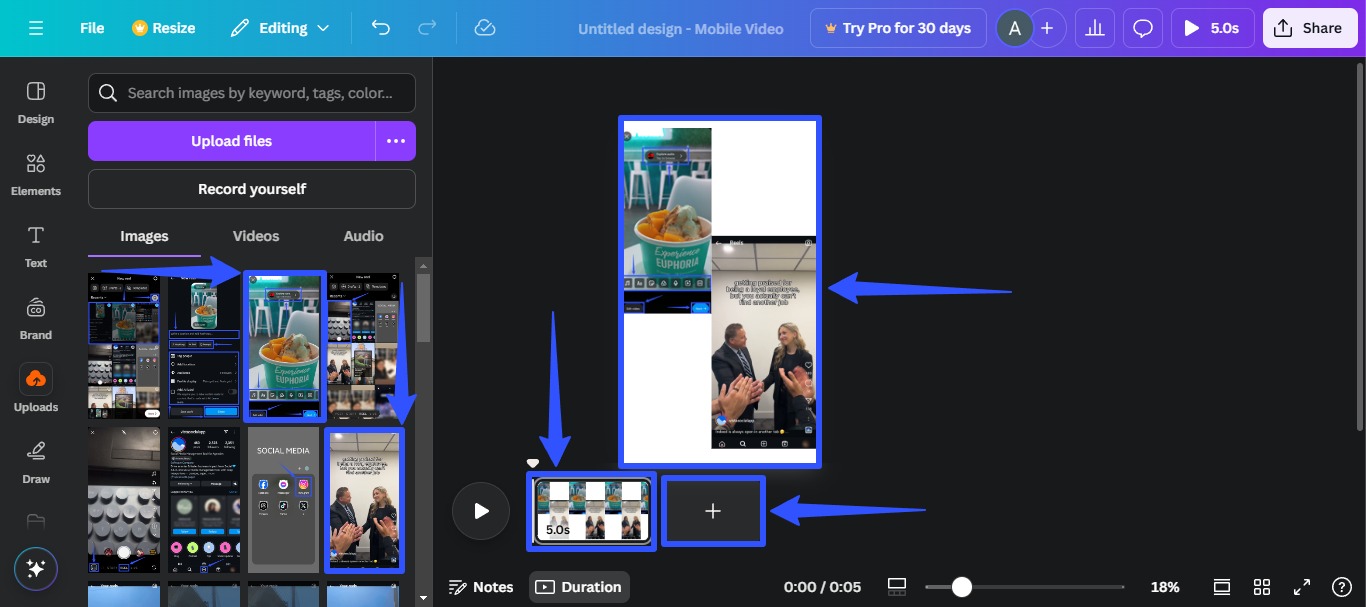Undo the last action

pyautogui.click(x=381, y=28)
